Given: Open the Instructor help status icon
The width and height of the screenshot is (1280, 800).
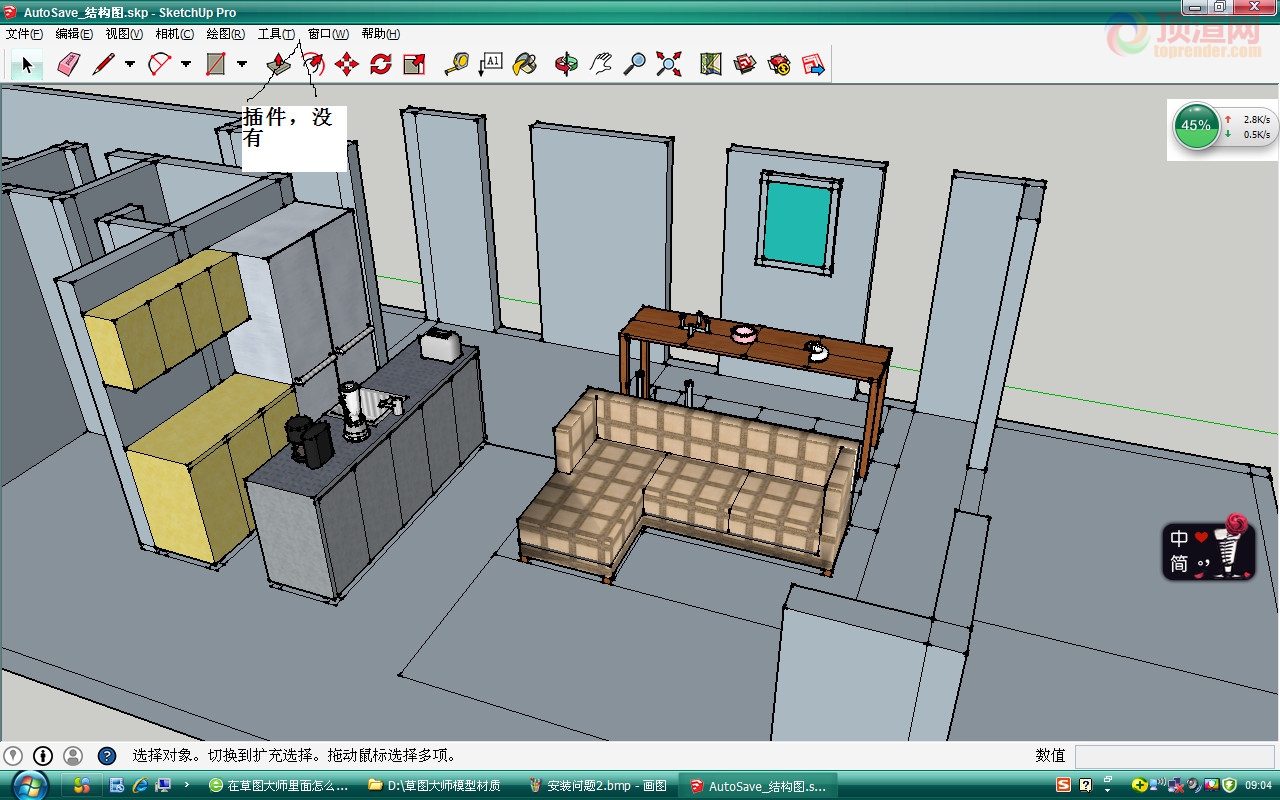Looking at the screenshot, I should click(107, 756).
